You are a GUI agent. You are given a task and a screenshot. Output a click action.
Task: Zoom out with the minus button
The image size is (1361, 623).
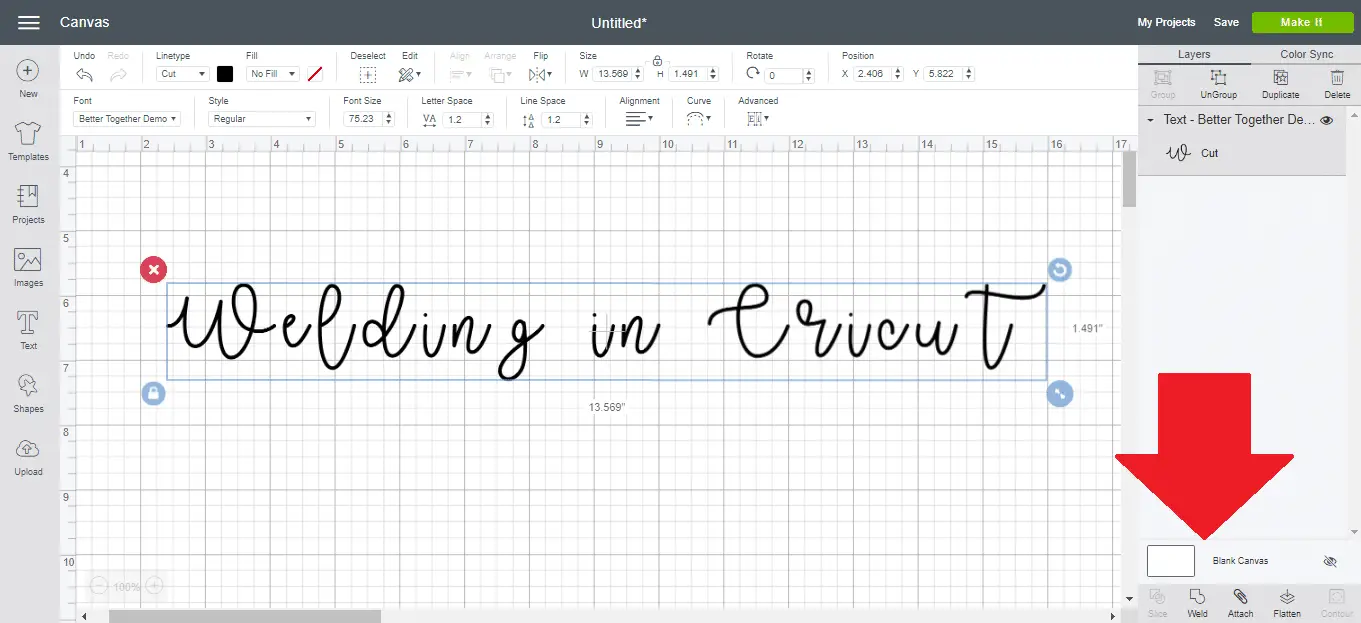(x=99, y=587)
